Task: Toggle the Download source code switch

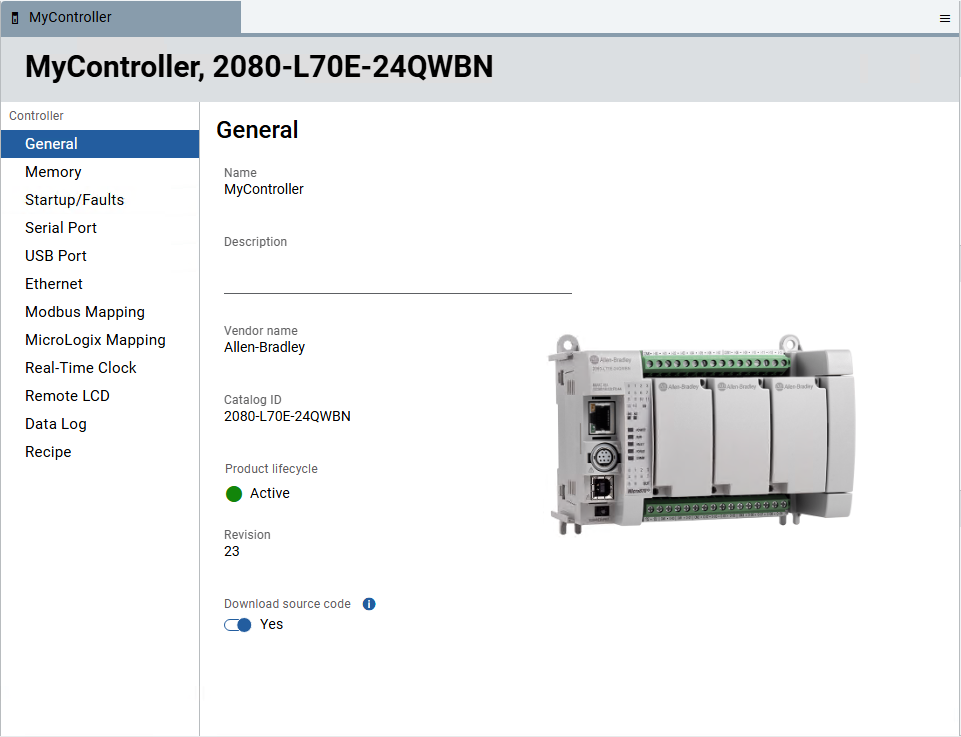Action: click(x=238, y=625)
